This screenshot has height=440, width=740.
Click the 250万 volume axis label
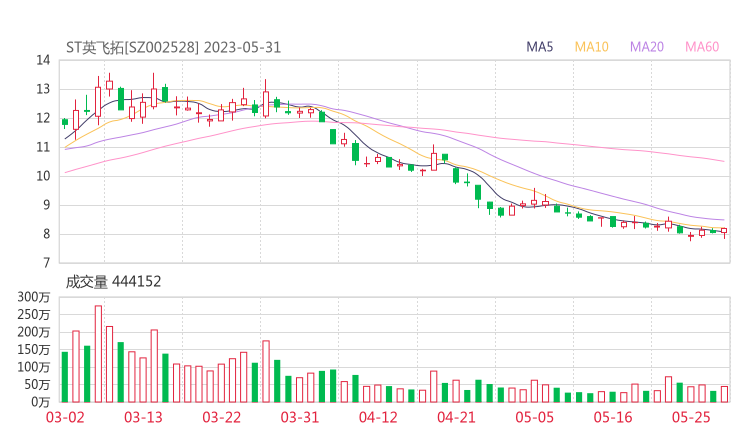(x=34, y=314)
